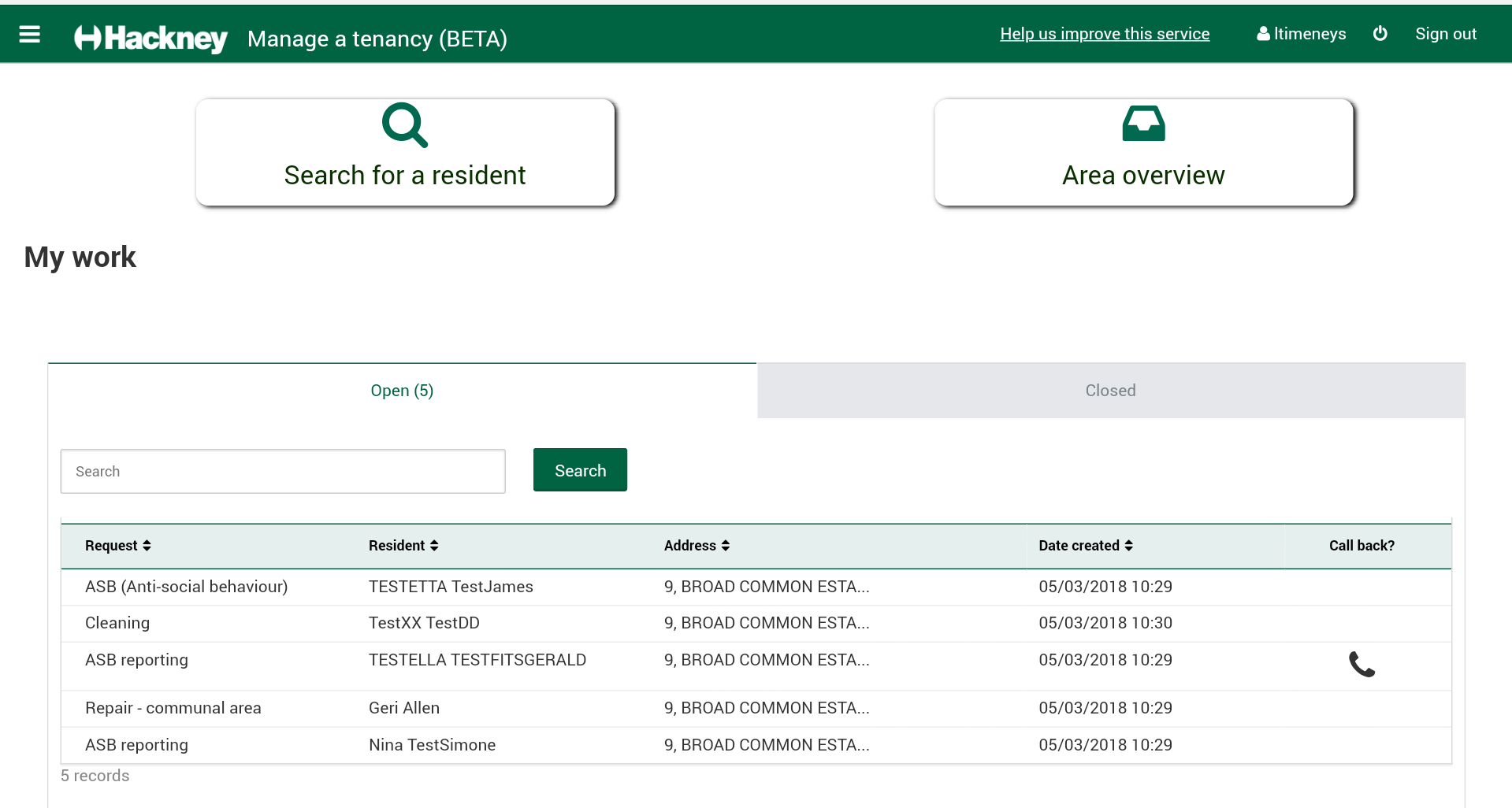Click address in TESTETTA TestJames row
The image size is (1512, 808).
767,587
